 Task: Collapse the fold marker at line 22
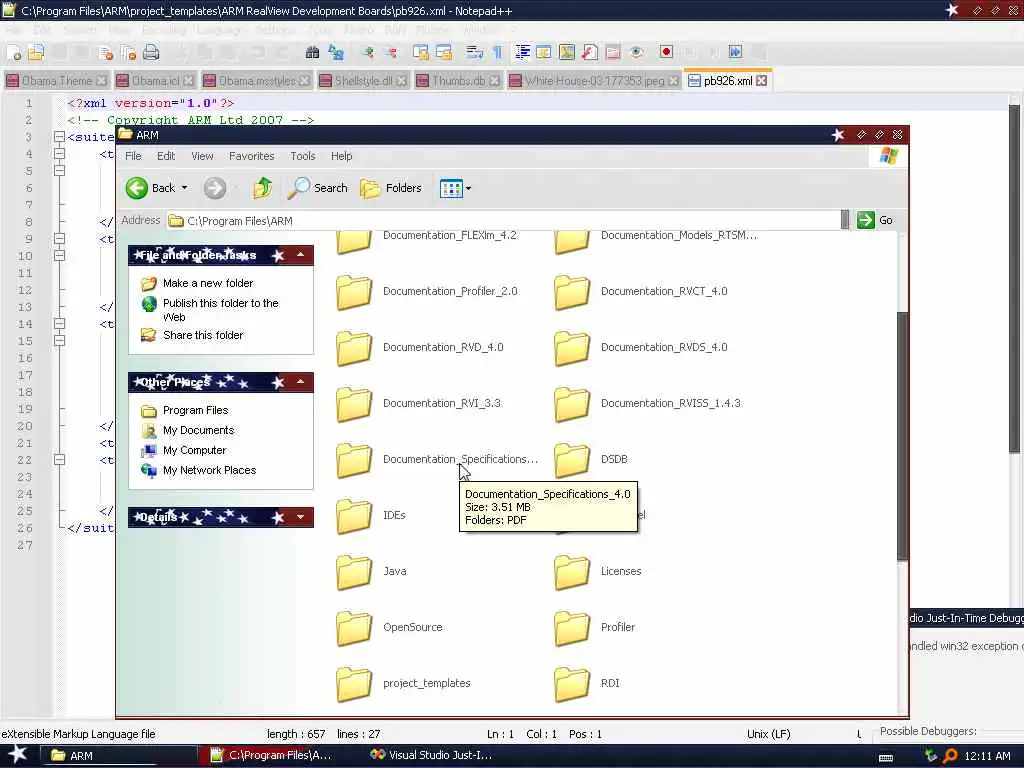pos(59,459)
